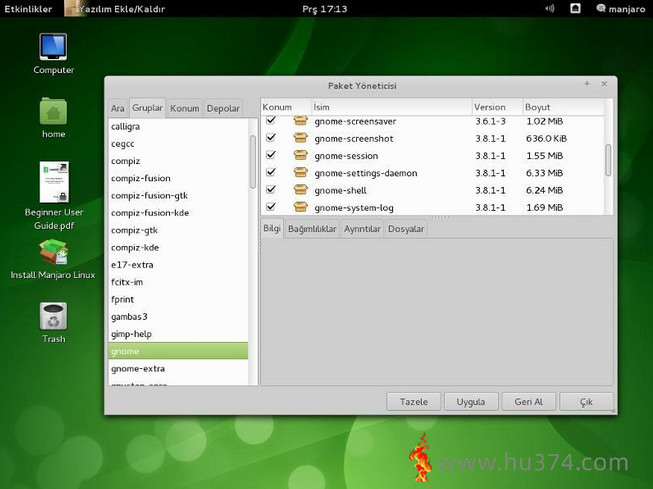Select the compiz-gtk group
653x489 pixels.
click(x=178, y=230)
